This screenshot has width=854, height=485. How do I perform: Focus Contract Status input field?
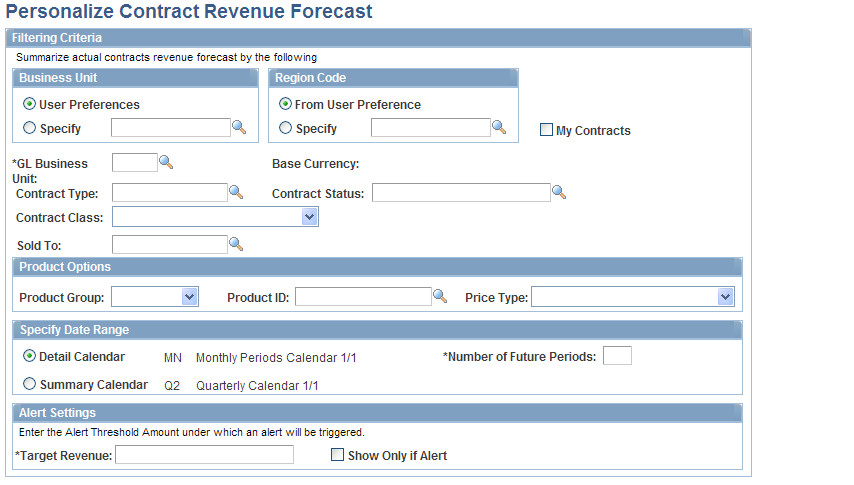pyautogui.click(x=461, y=192)
